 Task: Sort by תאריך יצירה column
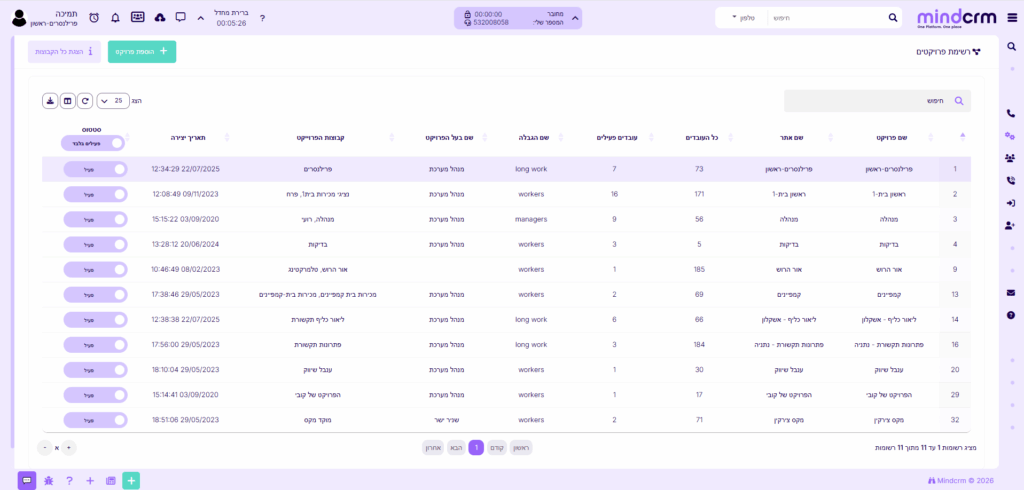(188, 137)
